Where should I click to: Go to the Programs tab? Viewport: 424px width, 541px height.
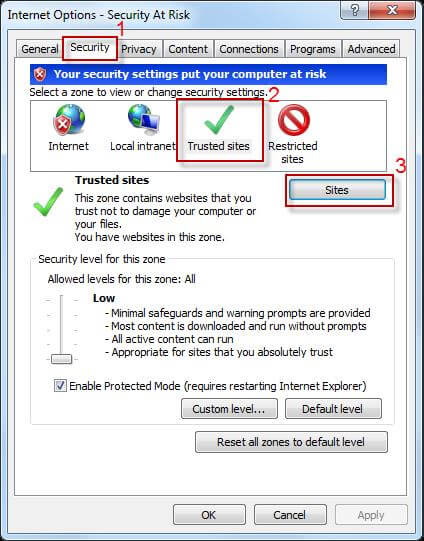pos(313,49)
